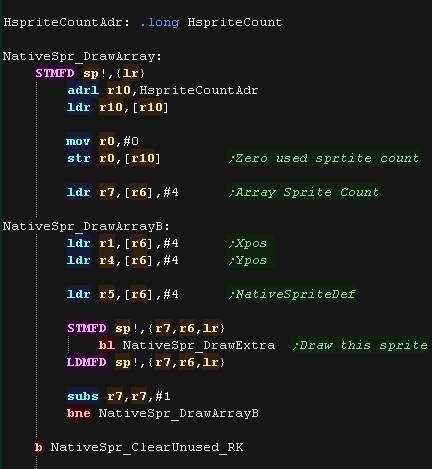Screen dimensions: 432x469
Task: Click the NativeSpr_ClearUnused_RK branch target
Action: point(147,447)
